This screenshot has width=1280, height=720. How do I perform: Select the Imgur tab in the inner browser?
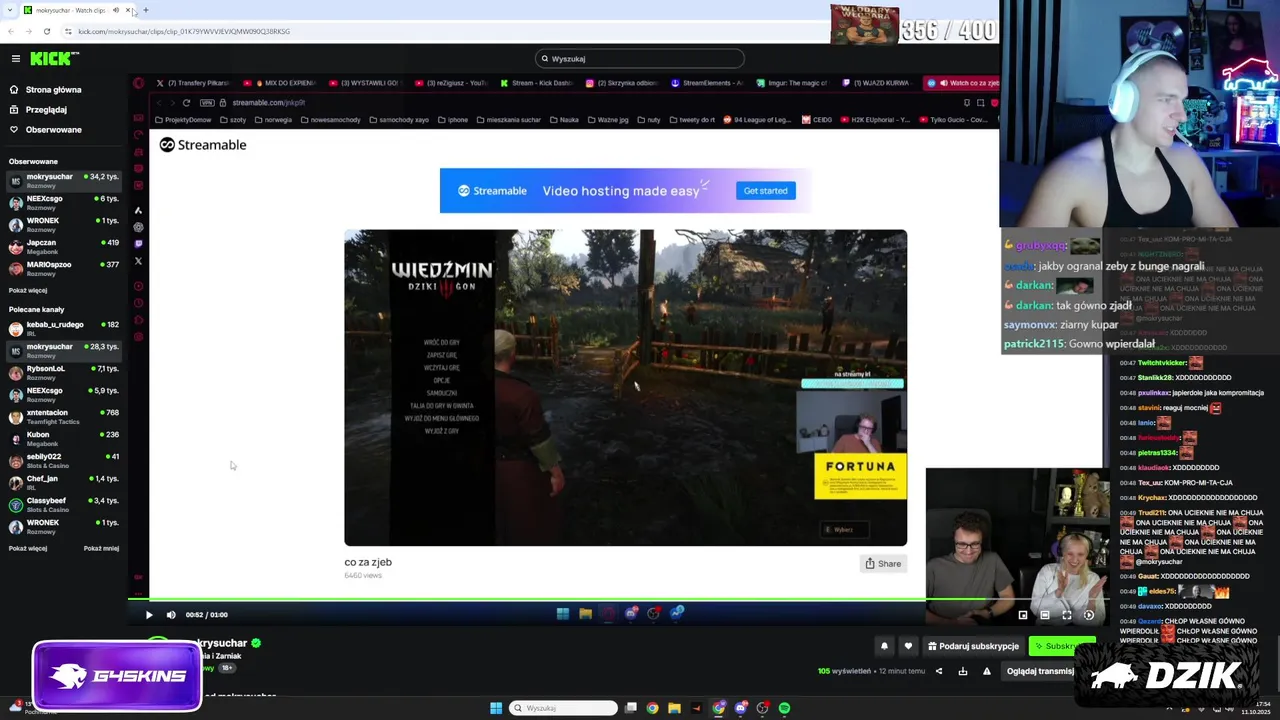791,83
